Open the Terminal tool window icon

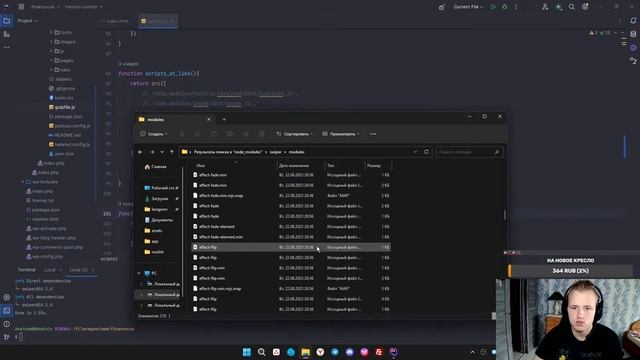pyautogui.click(x=7, y=311)
